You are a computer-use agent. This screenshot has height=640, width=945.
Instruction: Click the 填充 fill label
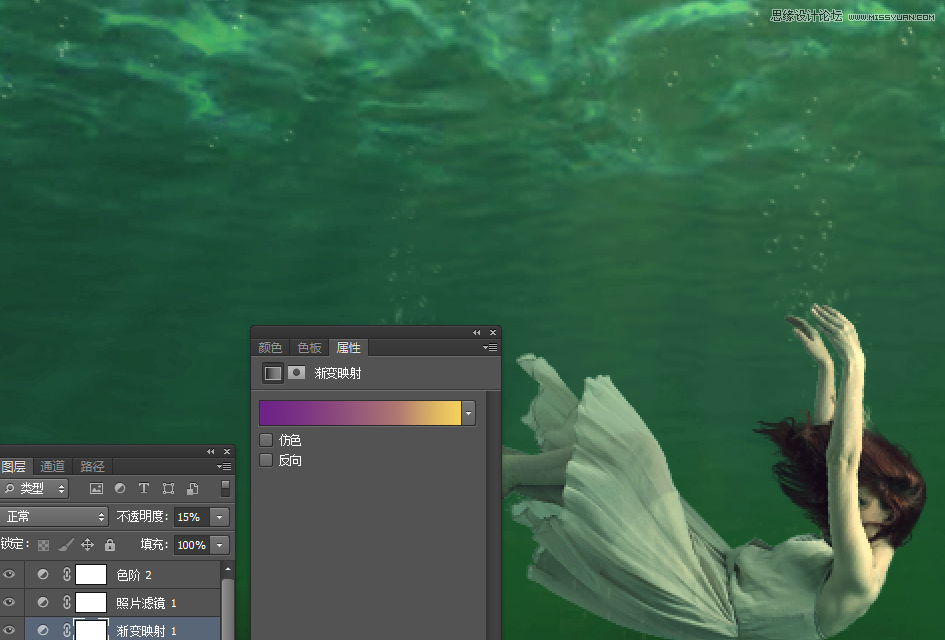(x=154, y=544)
